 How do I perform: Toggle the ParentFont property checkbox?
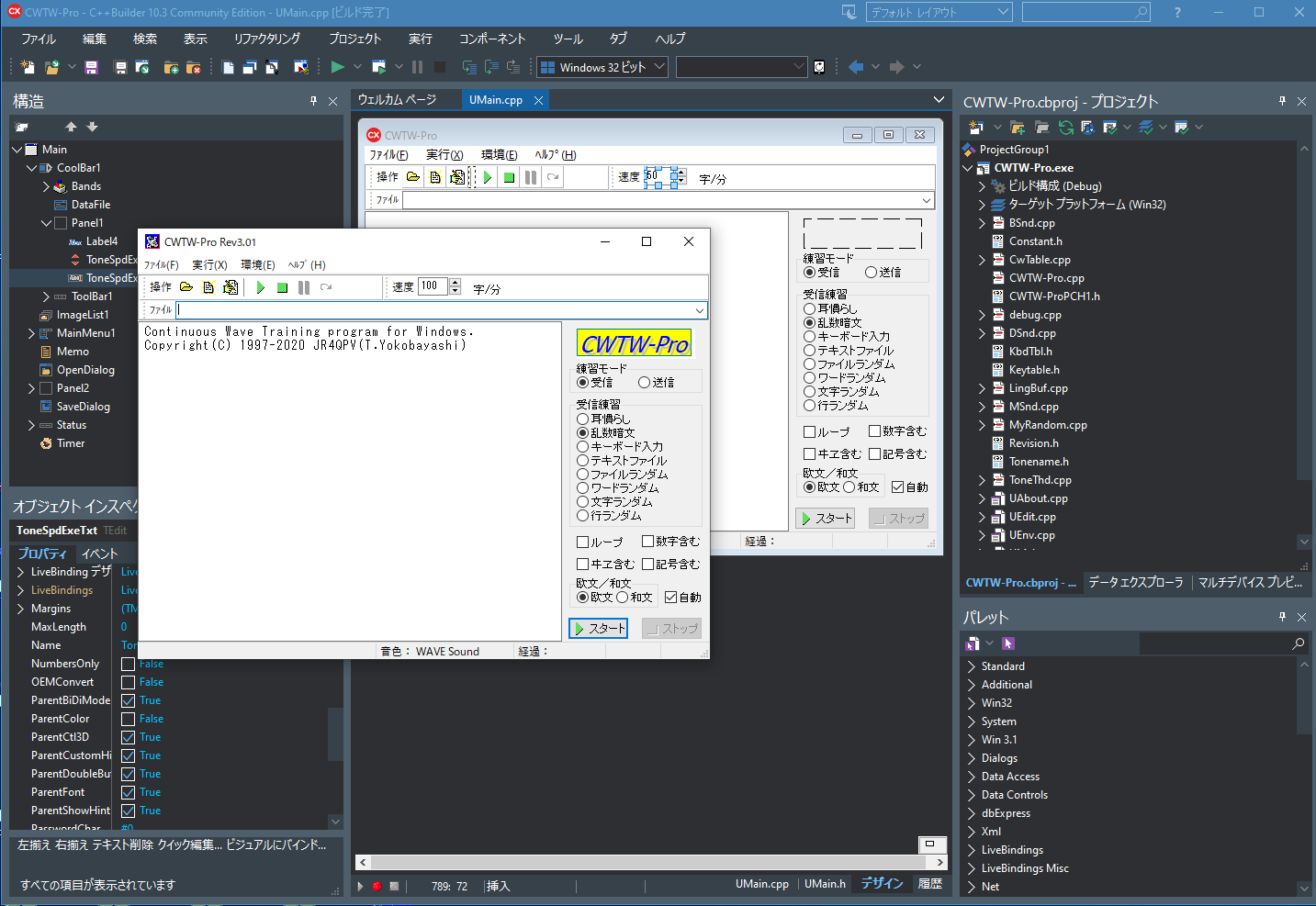pyautogui.click(x=129, y=792)
